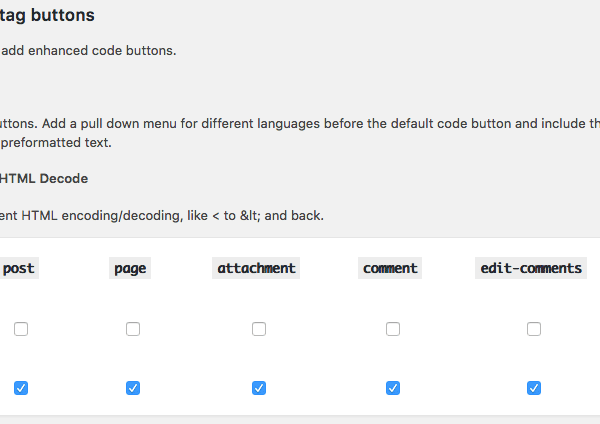The image size is (600, 424).
Task: Check the unchecked box under edit-comments column
Action: [x=534, y=329]
